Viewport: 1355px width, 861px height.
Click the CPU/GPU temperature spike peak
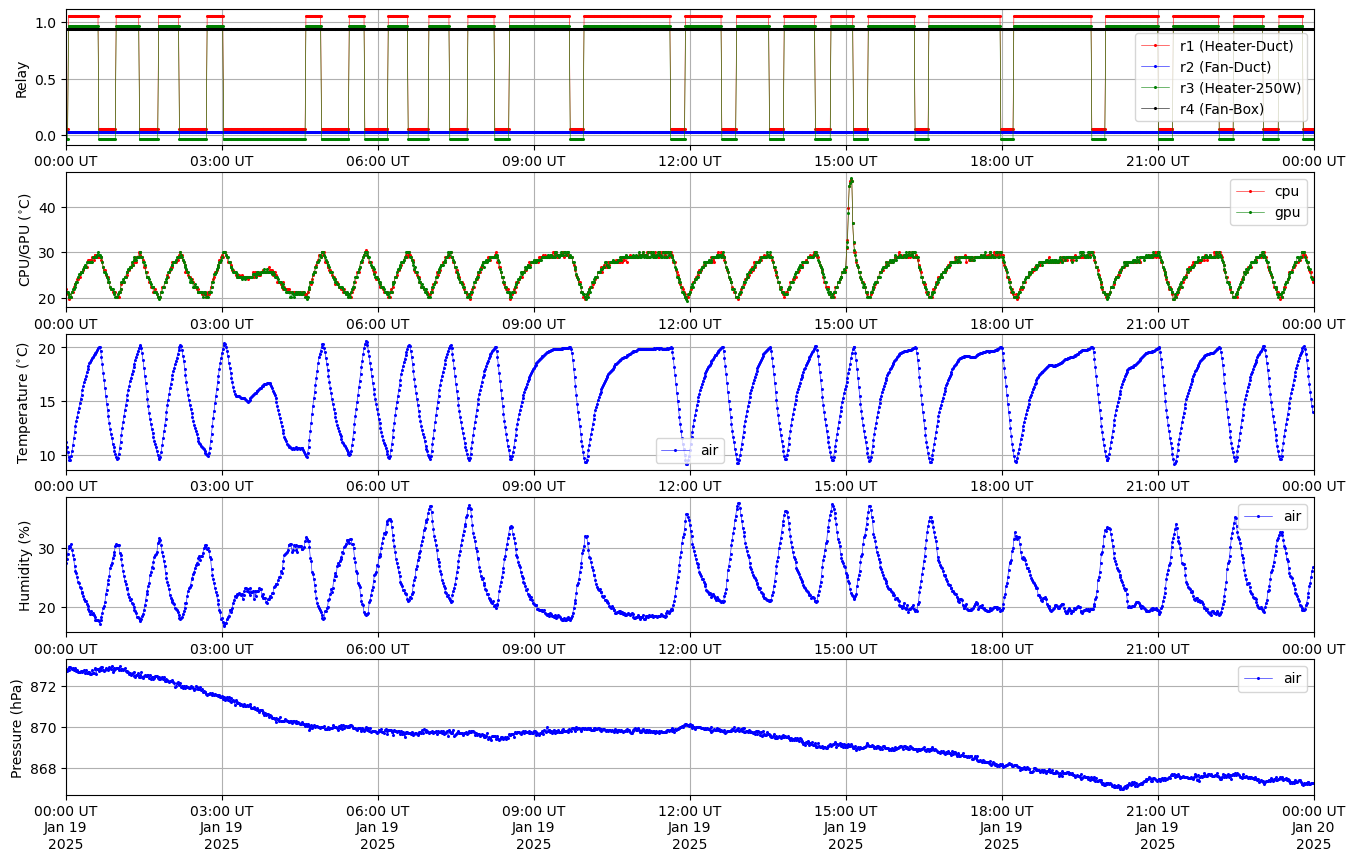[x=851, y=179]
